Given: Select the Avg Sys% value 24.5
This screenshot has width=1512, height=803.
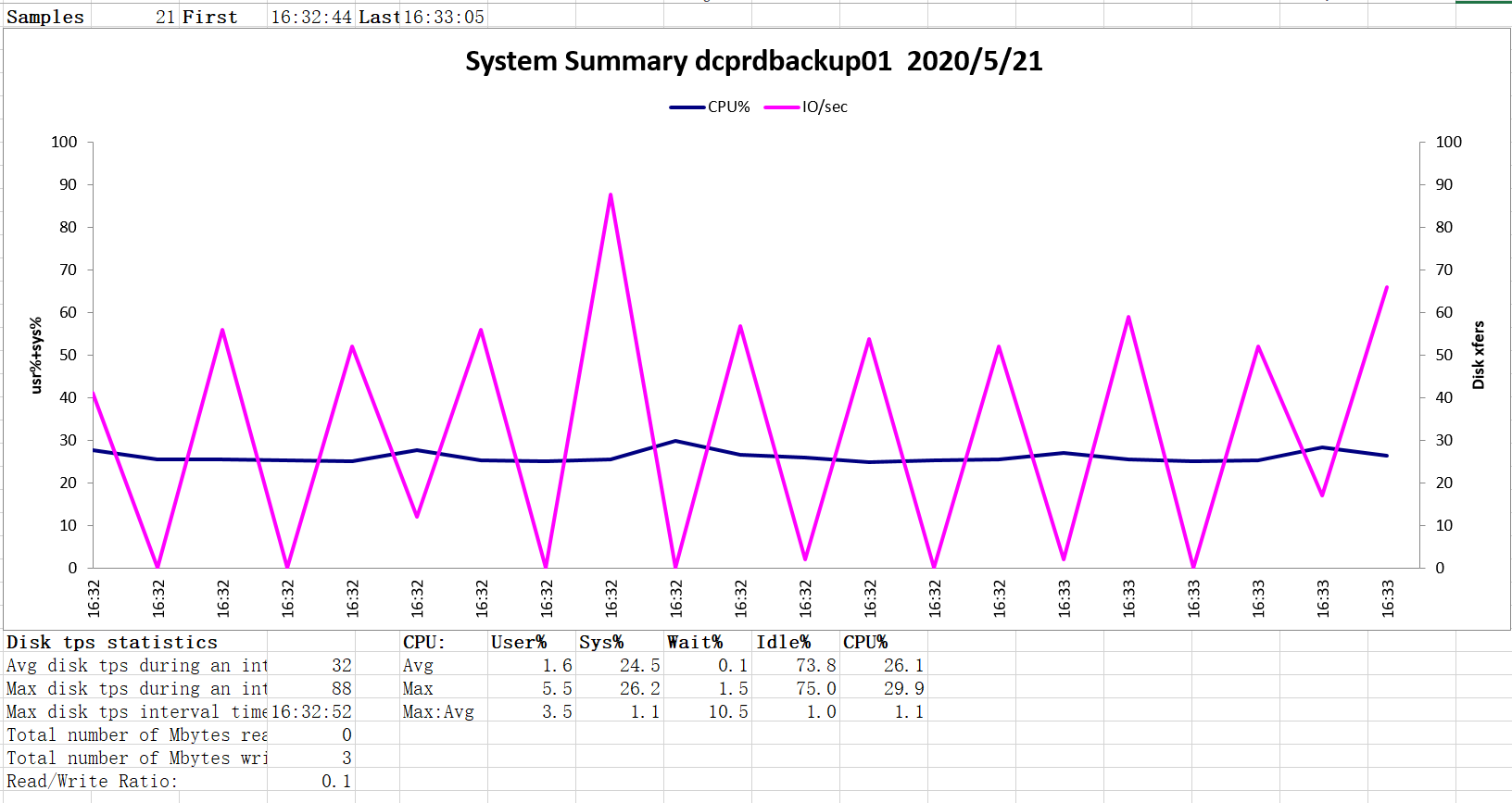Looking at the screenshot, I should tap(620, 665).
